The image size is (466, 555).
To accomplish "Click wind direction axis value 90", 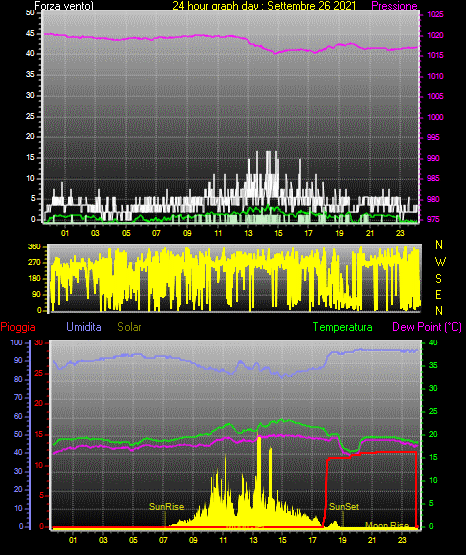I will [36, 294].
